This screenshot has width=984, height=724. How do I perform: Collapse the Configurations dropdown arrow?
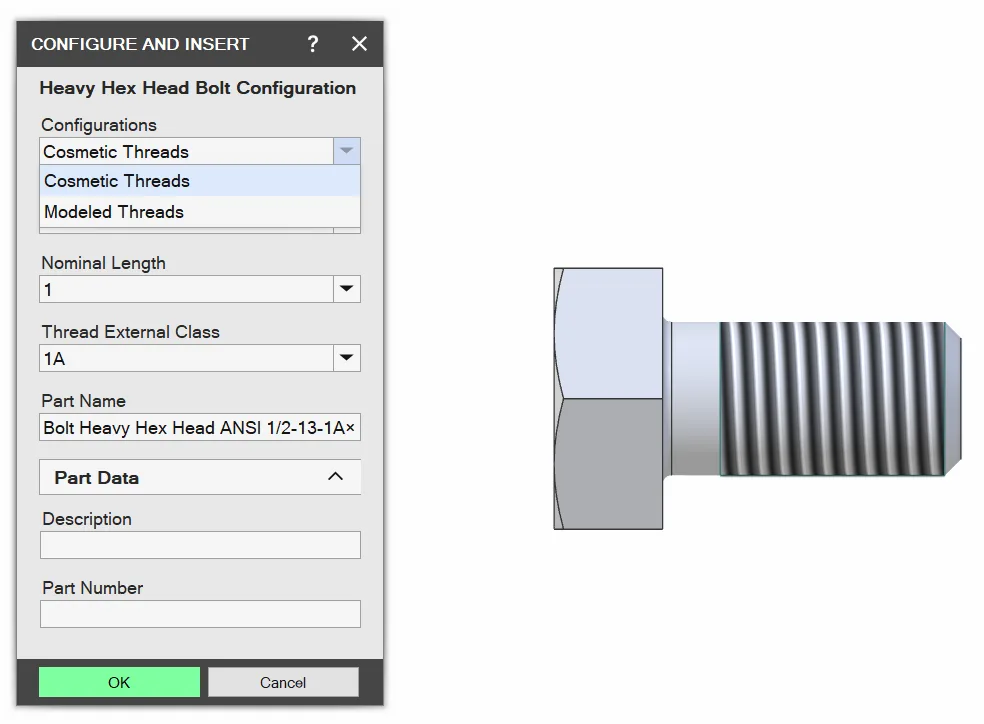(x=346, y=151)
